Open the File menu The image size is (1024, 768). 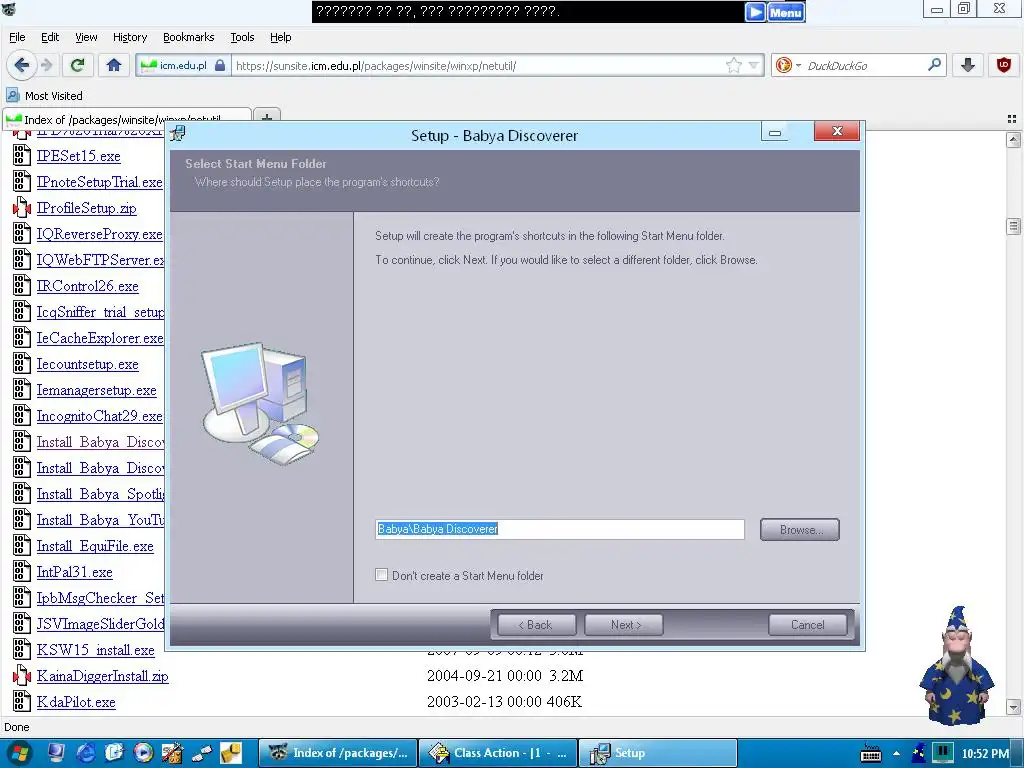17,37
